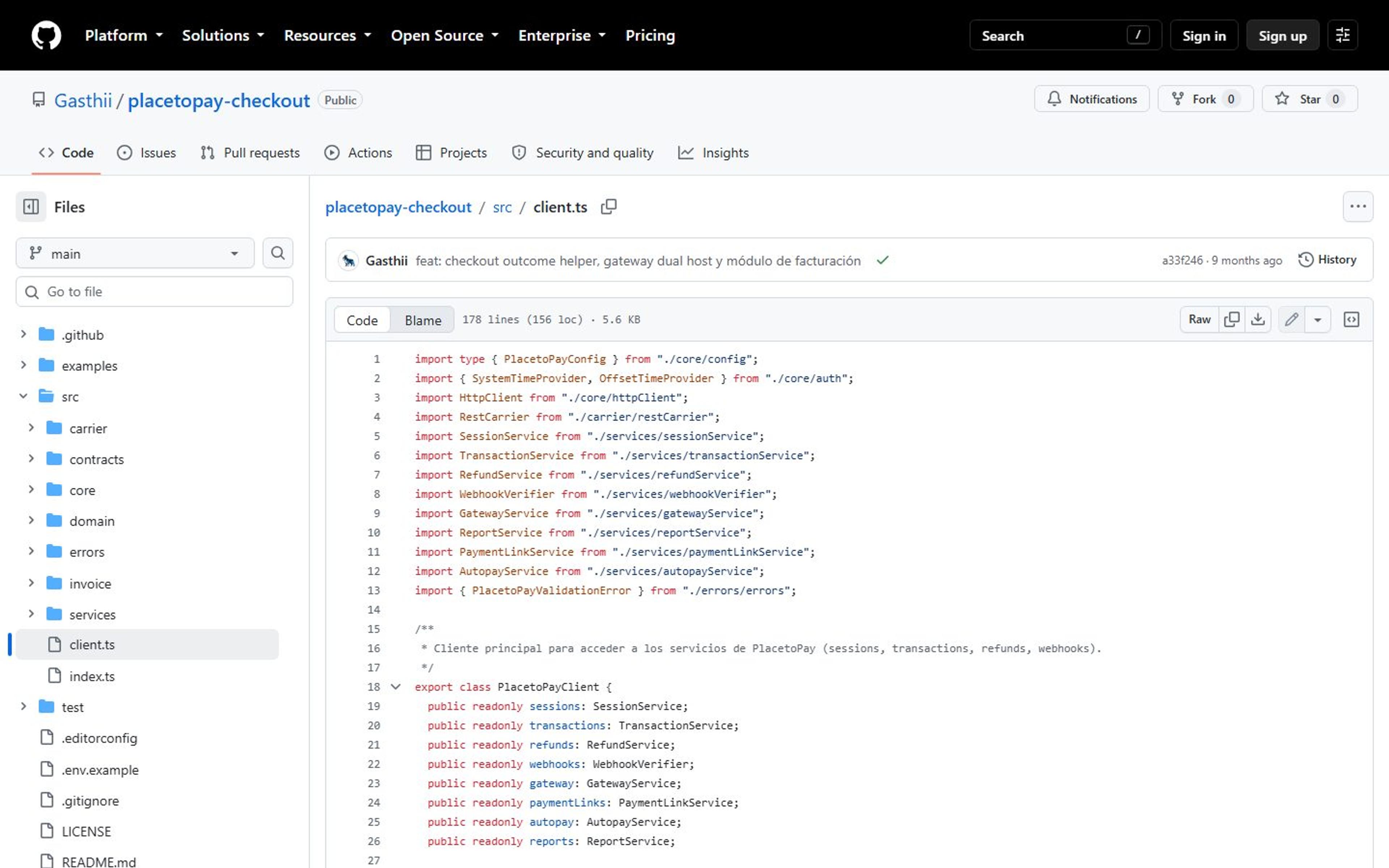
Task: Open the Code tab
Action: [x=66, y=153]
